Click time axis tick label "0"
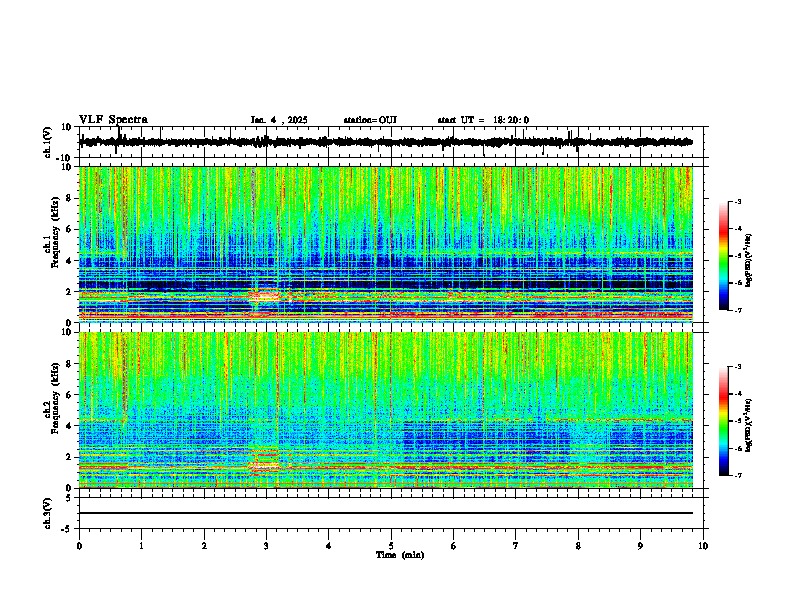This screenshot has width=792, height=612. [x=79, y=546]
